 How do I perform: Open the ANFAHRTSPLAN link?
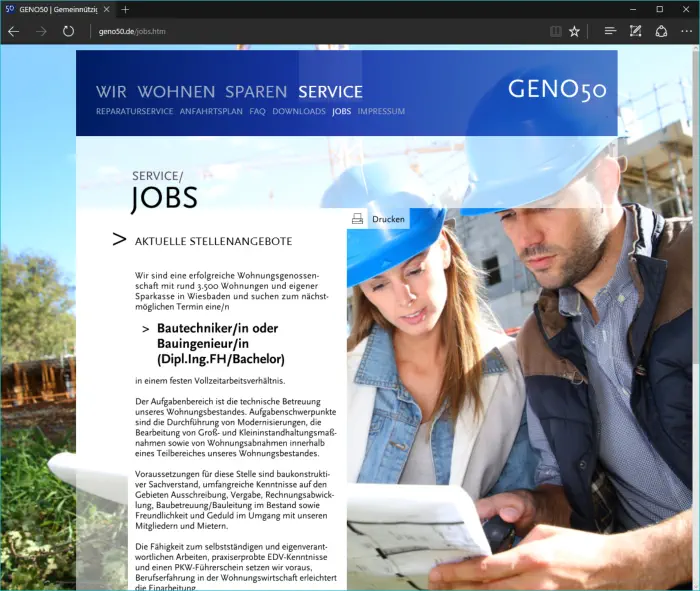point(211,111)
